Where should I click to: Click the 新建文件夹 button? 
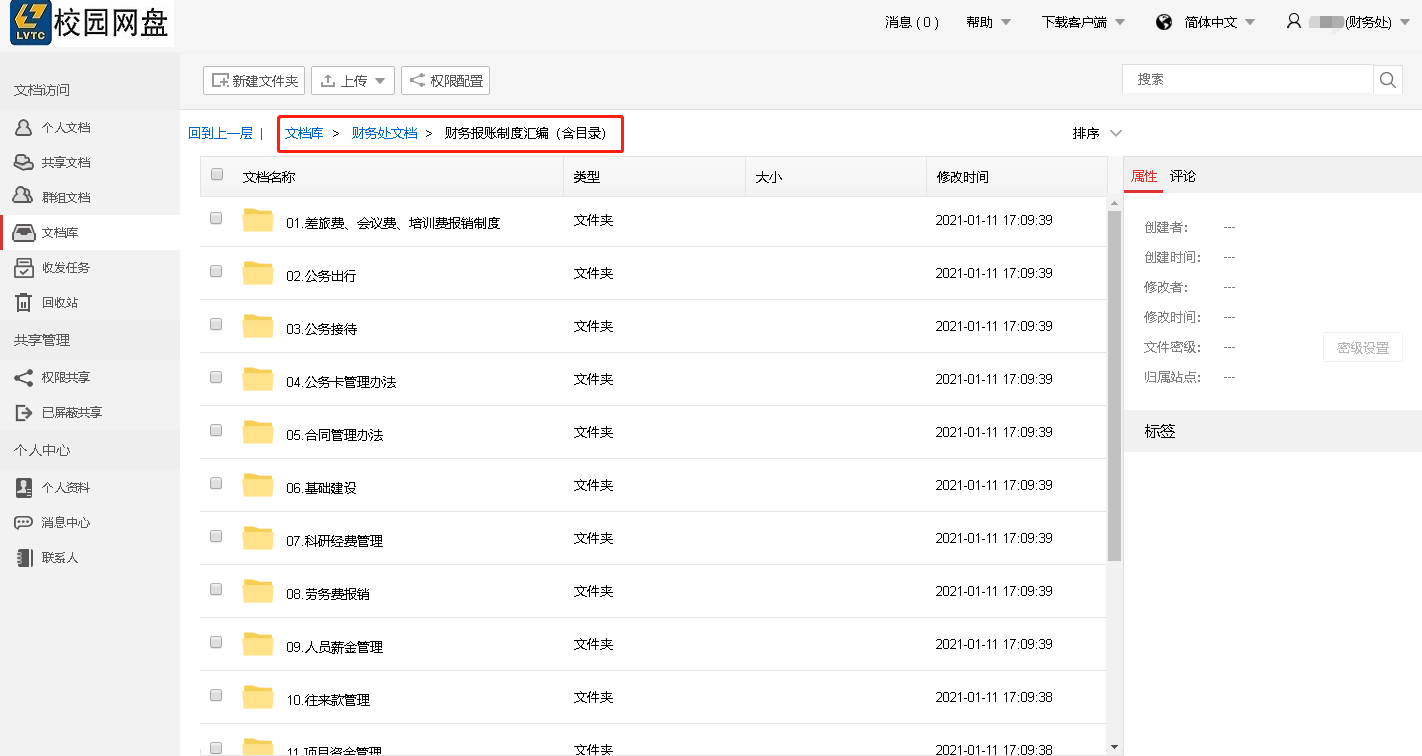click(x=254, y=81)
